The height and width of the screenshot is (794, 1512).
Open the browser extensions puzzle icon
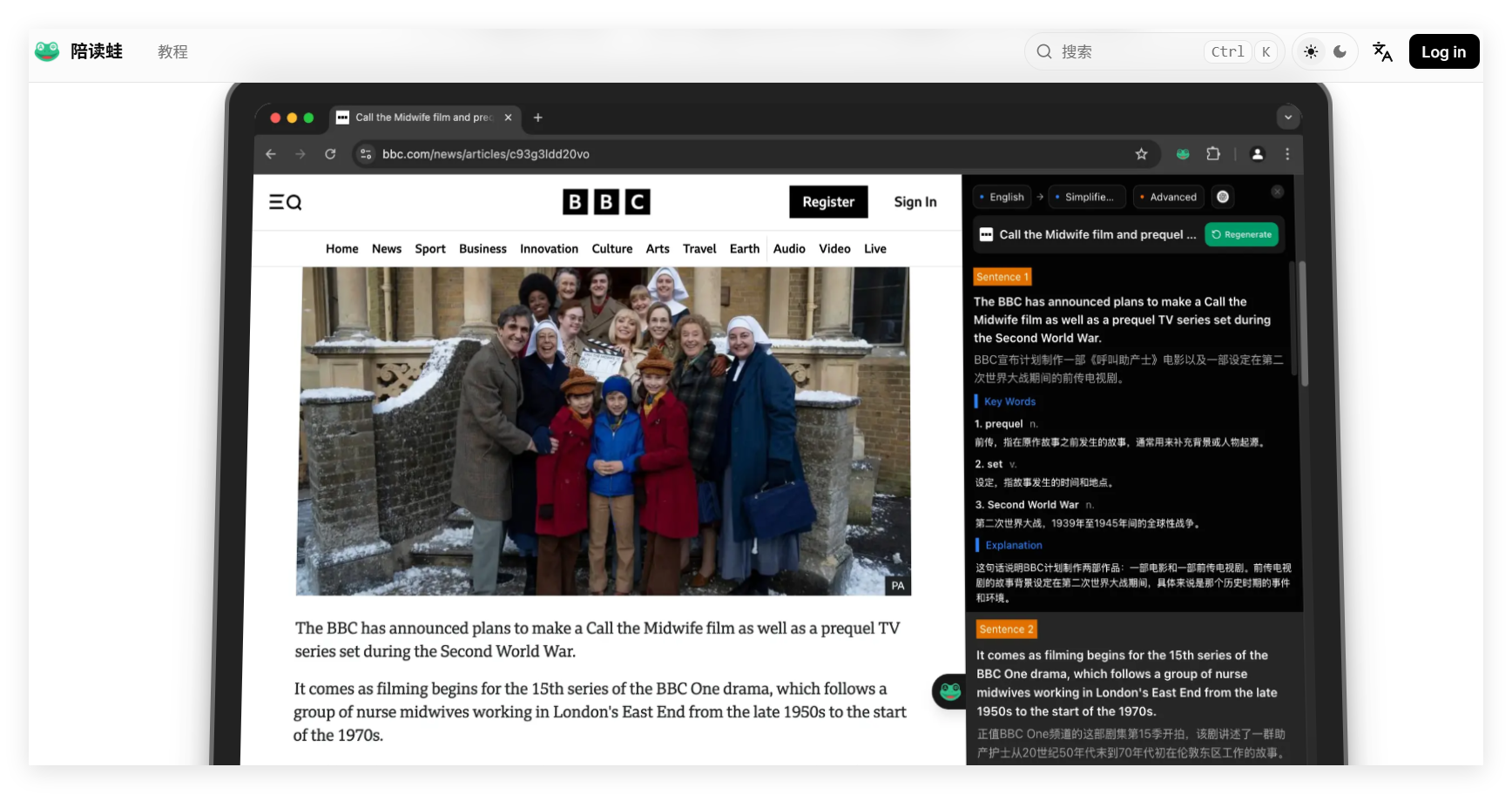point(1213,154)
